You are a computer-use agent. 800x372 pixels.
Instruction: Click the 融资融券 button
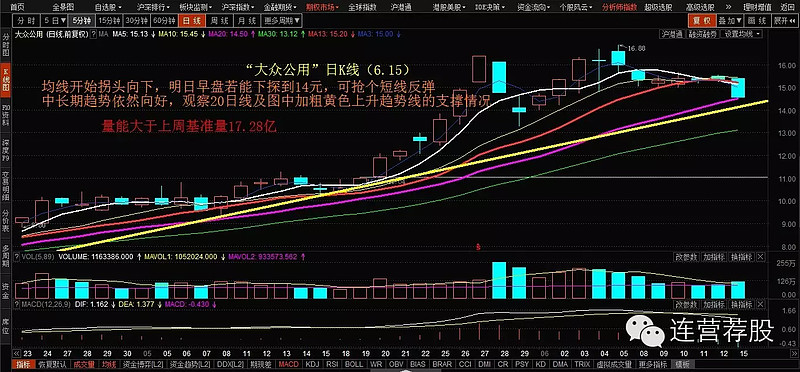tap(704, 34)
